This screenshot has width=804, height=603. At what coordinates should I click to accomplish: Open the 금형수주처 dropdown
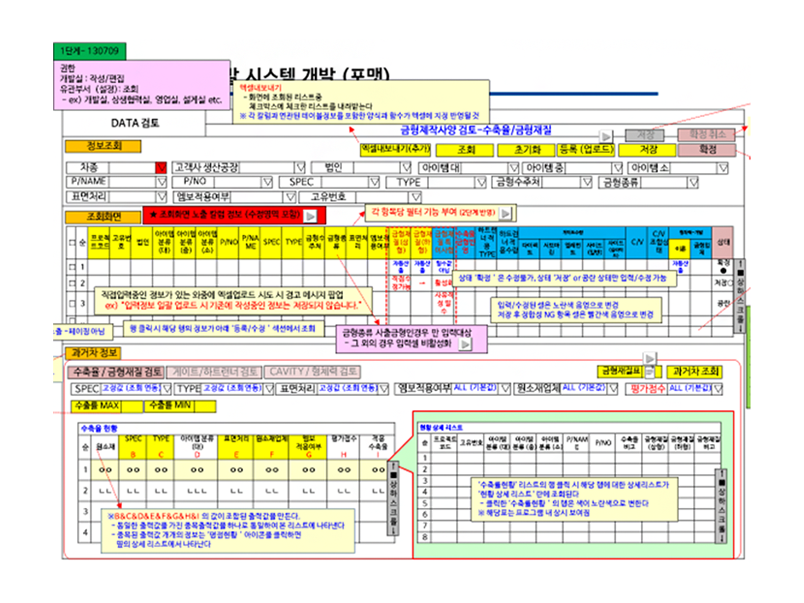coord(587,182)
